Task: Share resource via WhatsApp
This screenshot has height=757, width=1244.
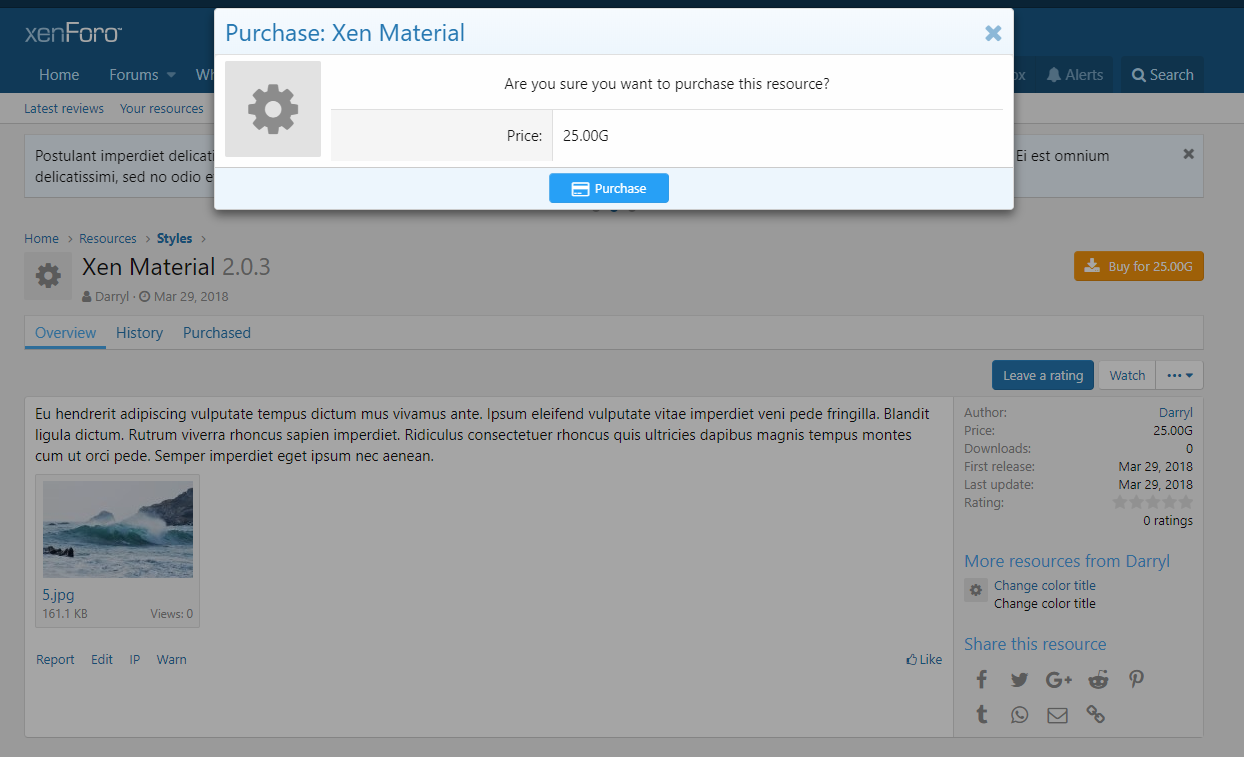Action: pyautogui.click(x=1019, y=715)
